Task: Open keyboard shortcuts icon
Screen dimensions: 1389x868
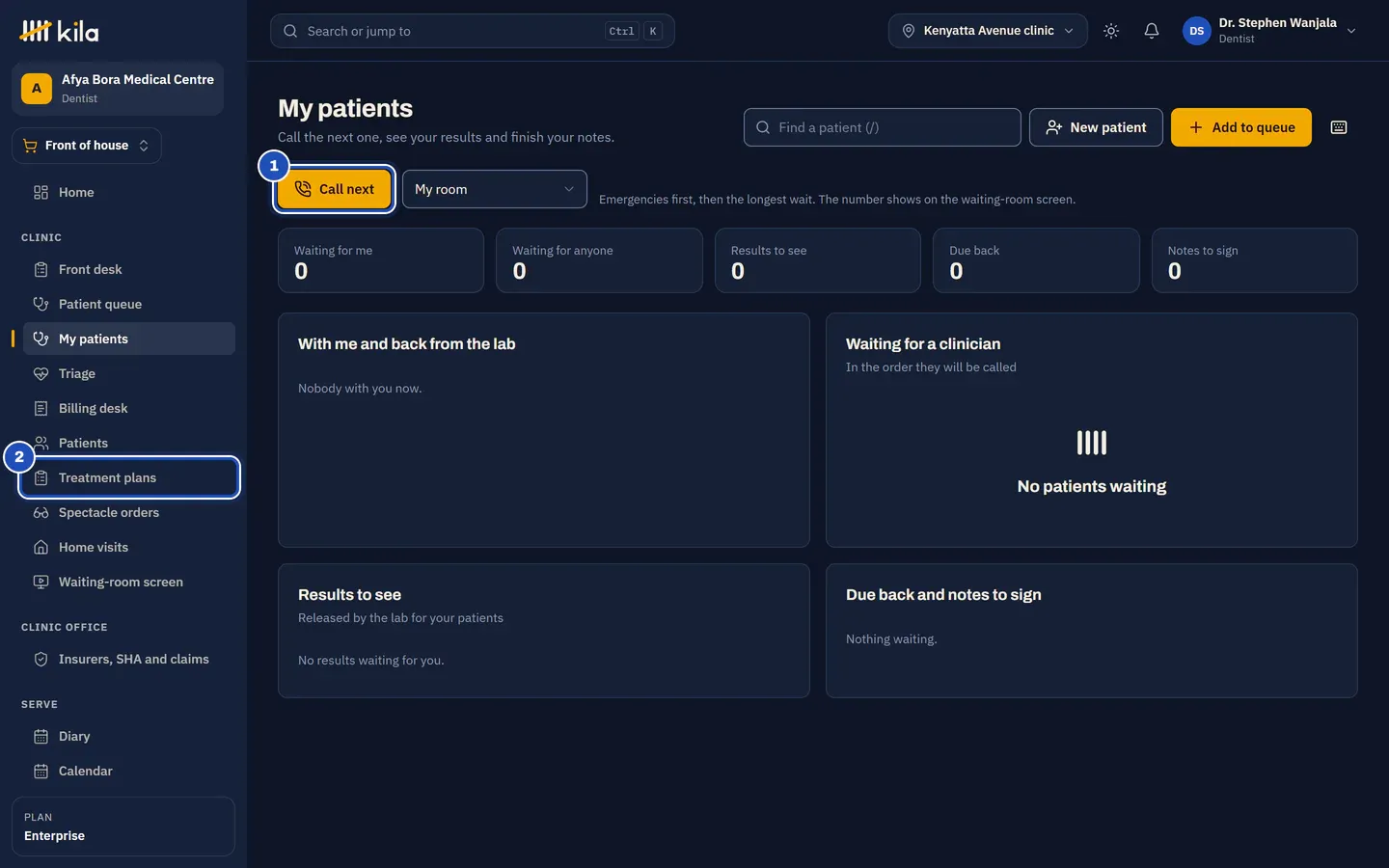Action: click(x=1339, y=127)
